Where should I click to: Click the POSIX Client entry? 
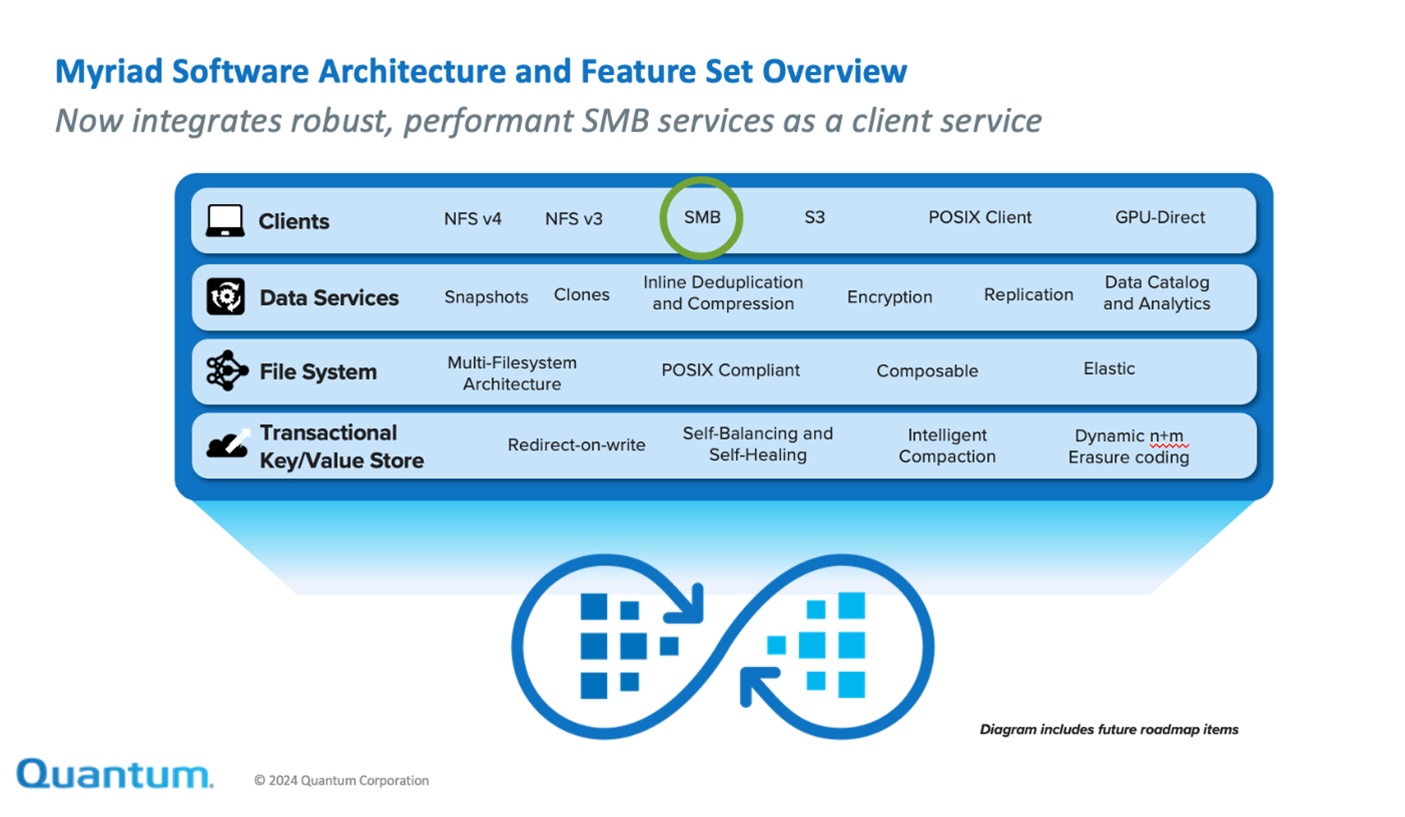[980, 217]
